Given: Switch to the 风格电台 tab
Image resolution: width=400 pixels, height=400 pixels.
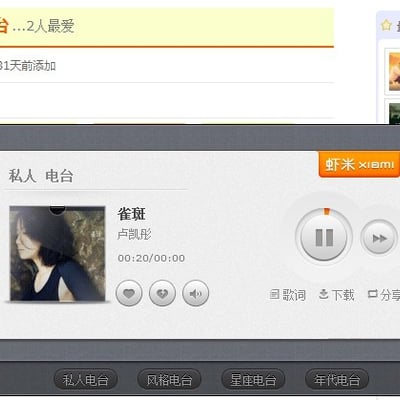Looking at the screenshot, I should pos(169,379).
